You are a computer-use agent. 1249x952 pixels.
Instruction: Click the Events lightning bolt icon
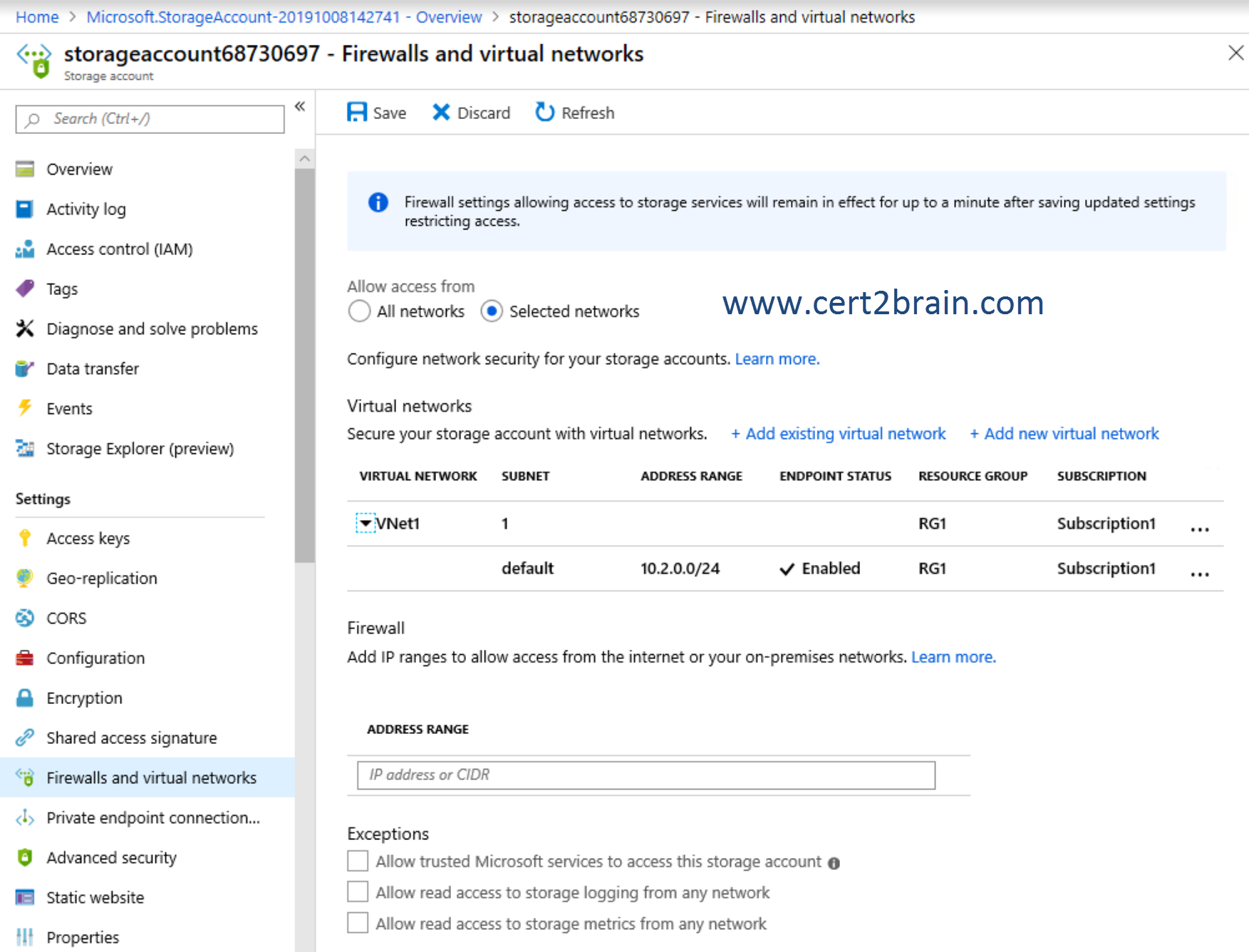(25, 408)
